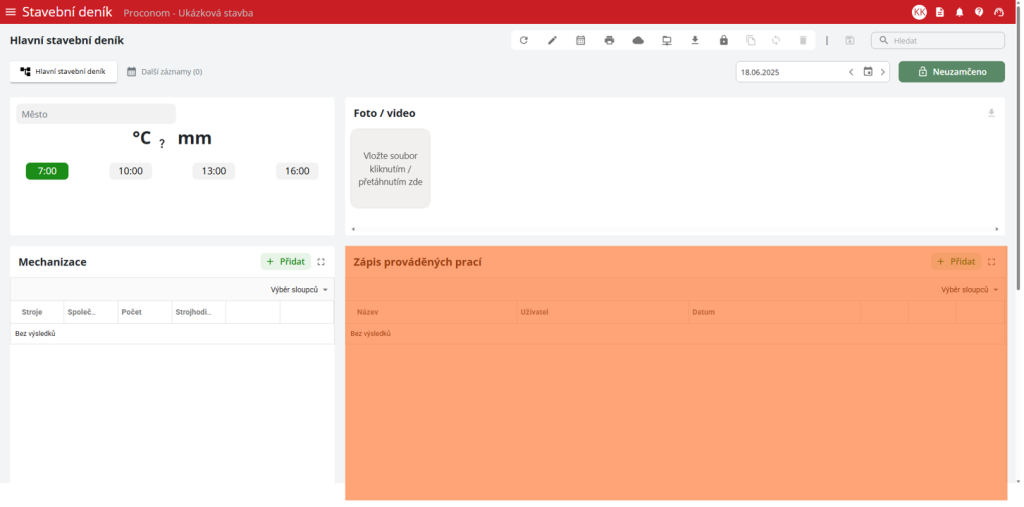
Task: Open help with the question mark icon
Action: pyautogui.click(x=979, y=12)
